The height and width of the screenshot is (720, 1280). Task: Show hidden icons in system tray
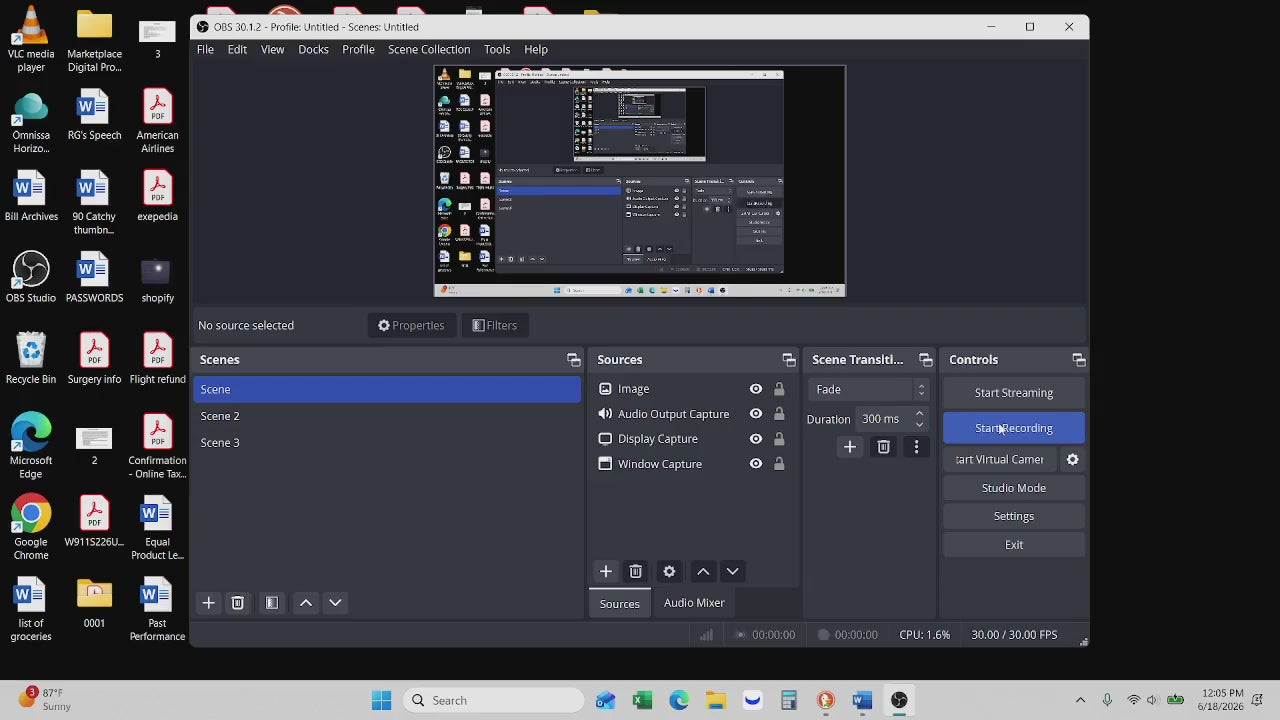pos(1080,700)
